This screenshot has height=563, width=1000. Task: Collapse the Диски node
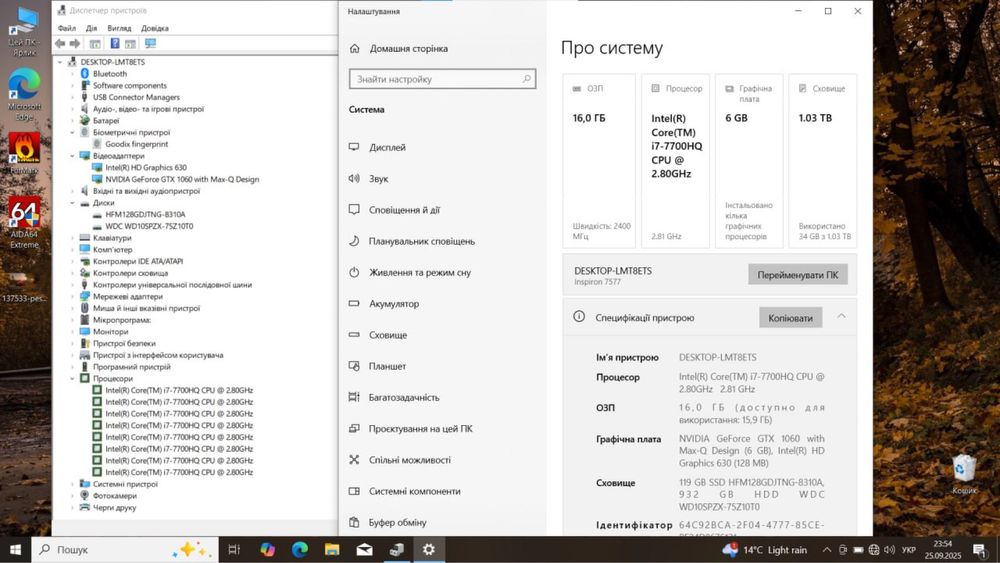click(x=72, y=203)
